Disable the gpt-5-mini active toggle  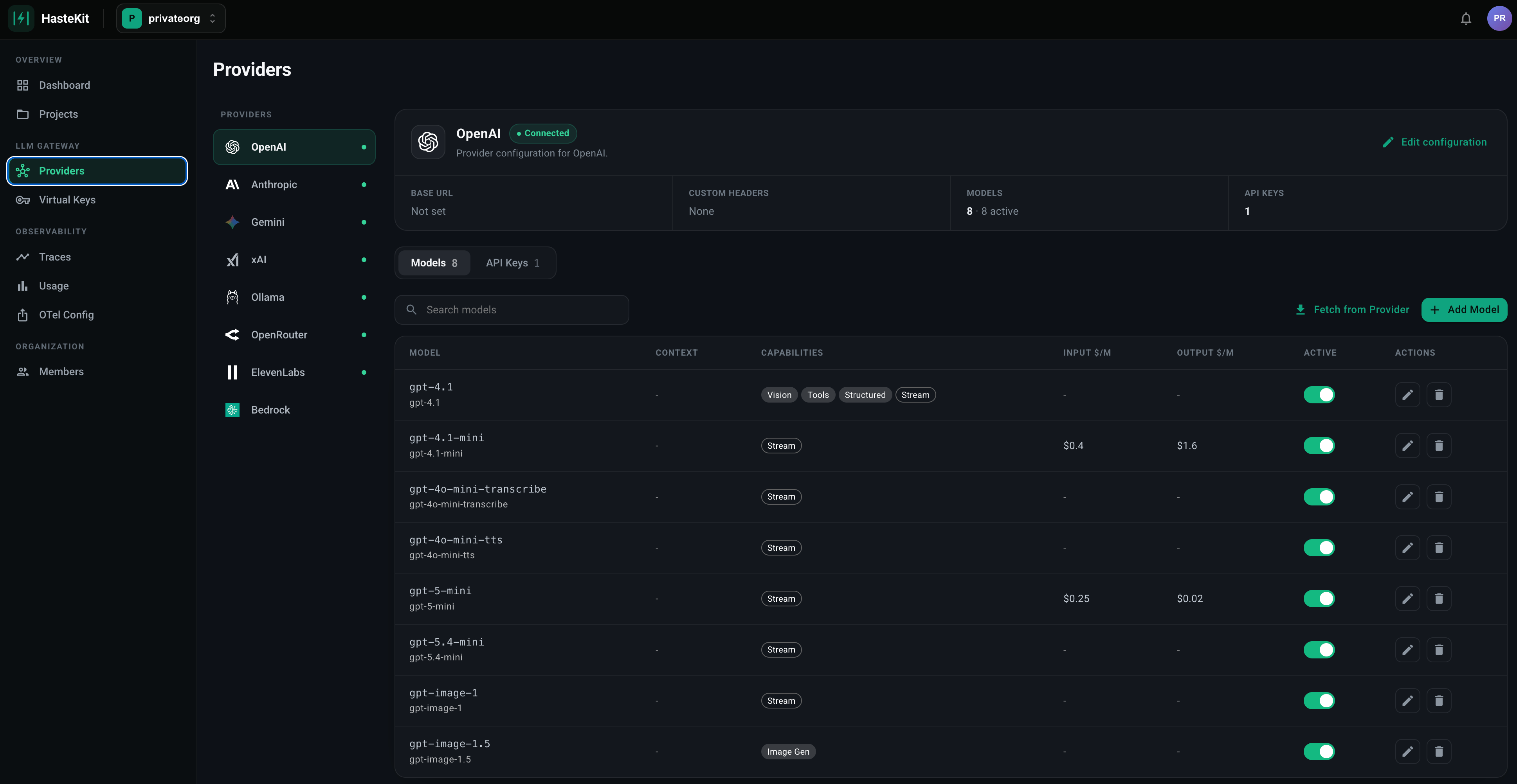click(x=1319, y=599)
